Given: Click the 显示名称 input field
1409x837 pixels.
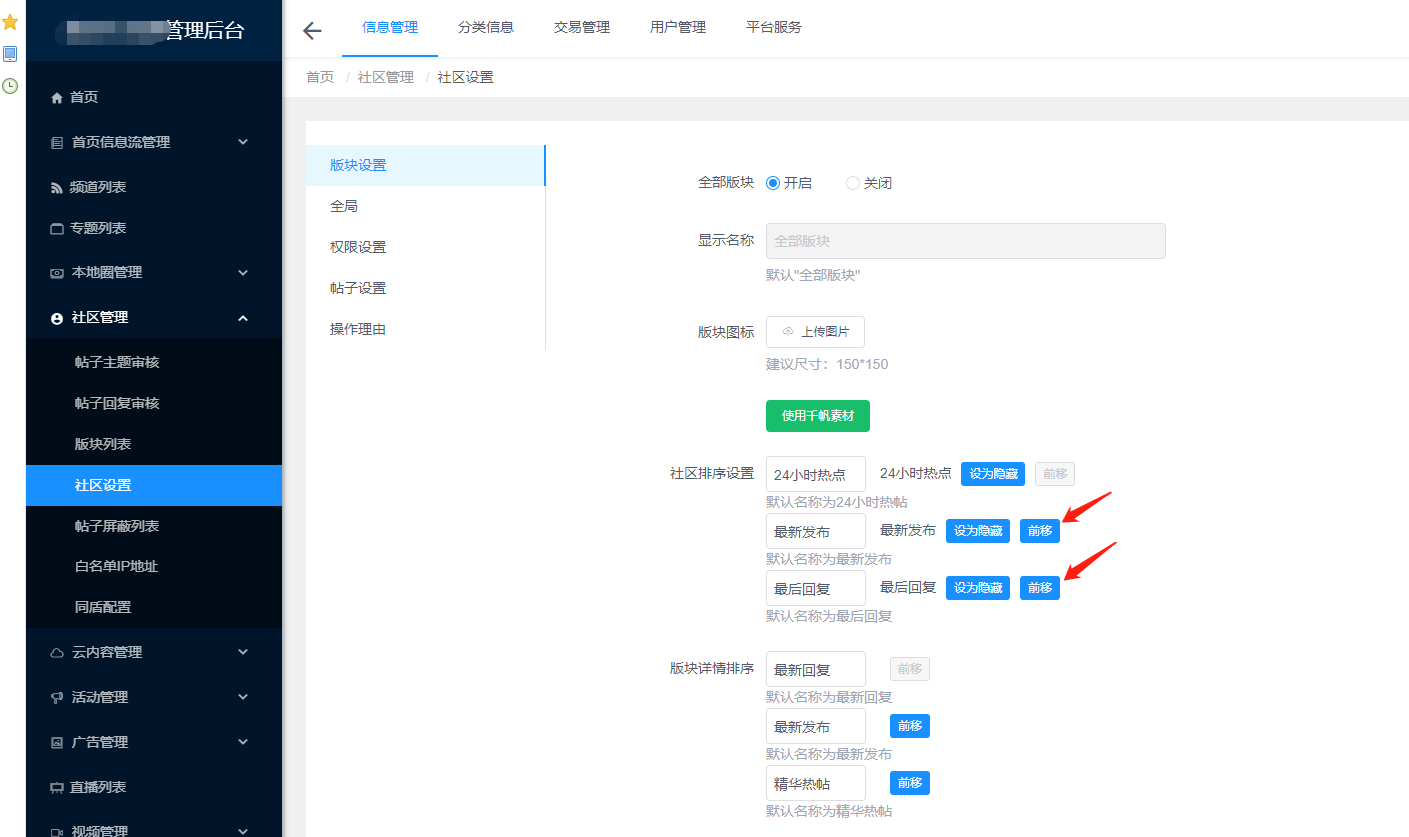Looking at the screenshot, I should tap(966, 241).
